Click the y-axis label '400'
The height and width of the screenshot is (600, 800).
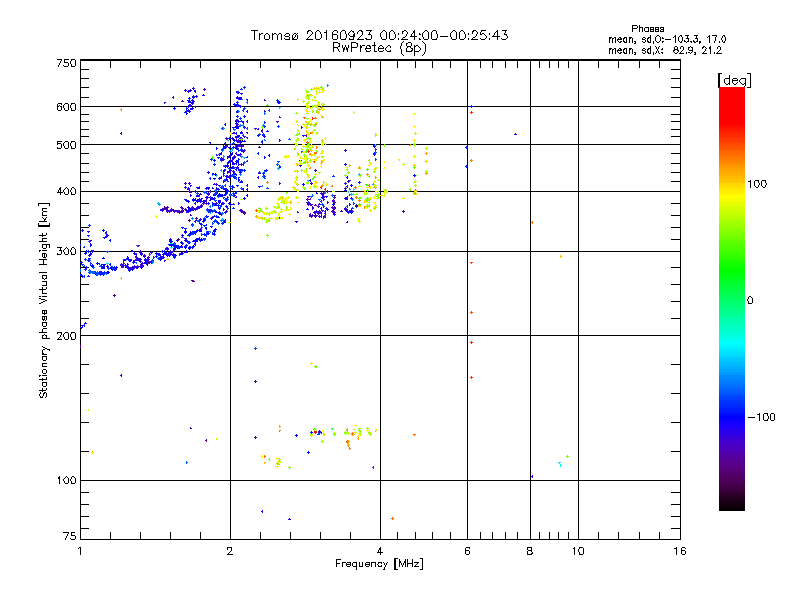pyautogui.click(x=66, y=191)
